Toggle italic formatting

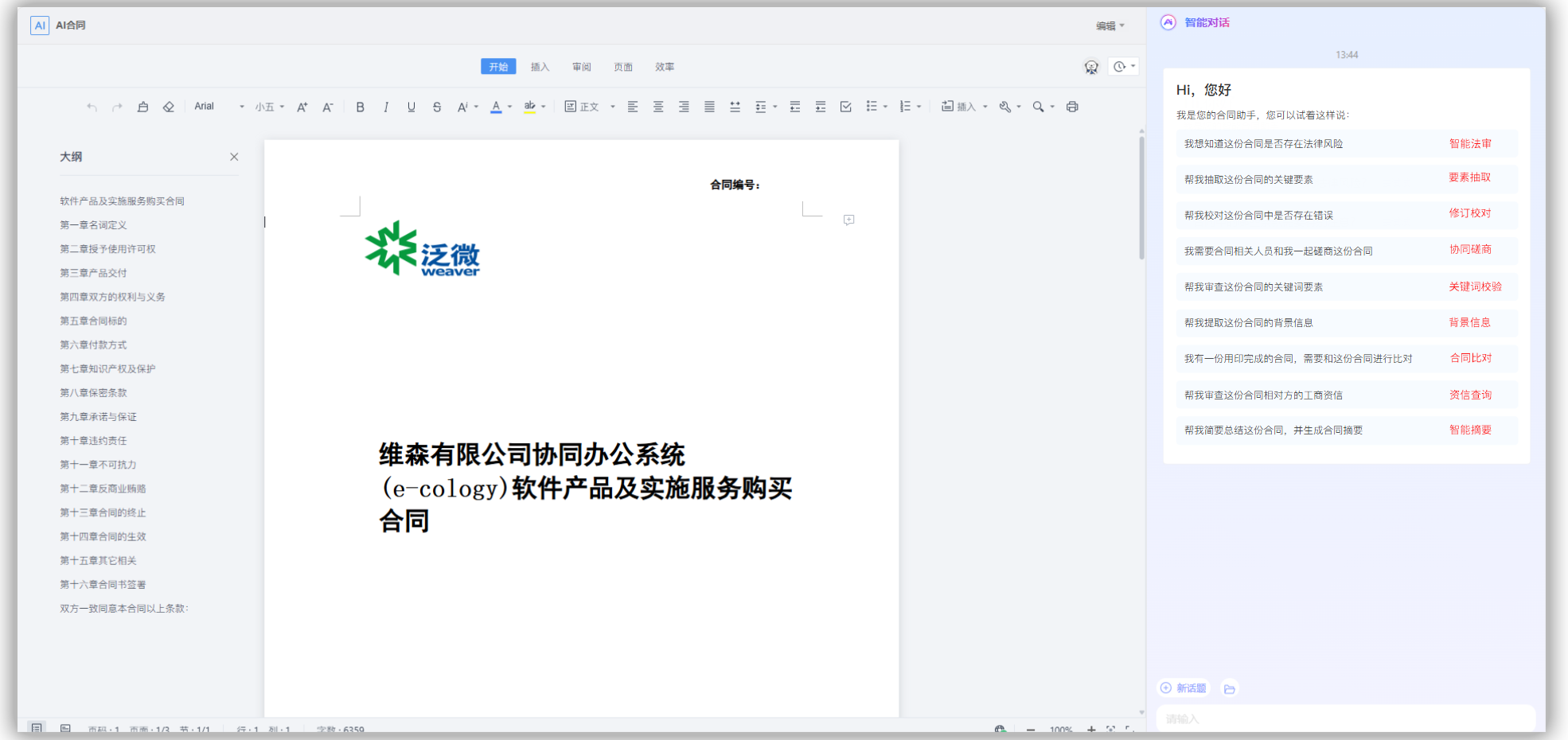386,107
